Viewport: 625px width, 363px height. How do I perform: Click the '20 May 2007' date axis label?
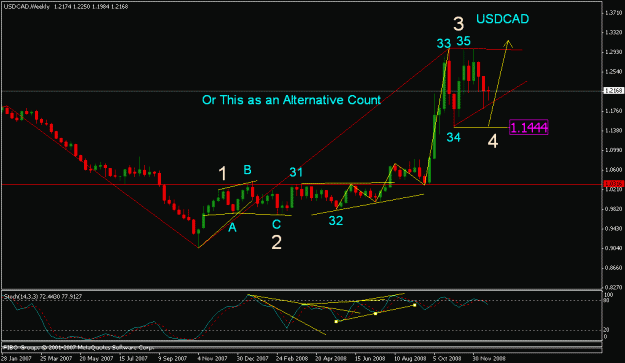click(96, 358)
